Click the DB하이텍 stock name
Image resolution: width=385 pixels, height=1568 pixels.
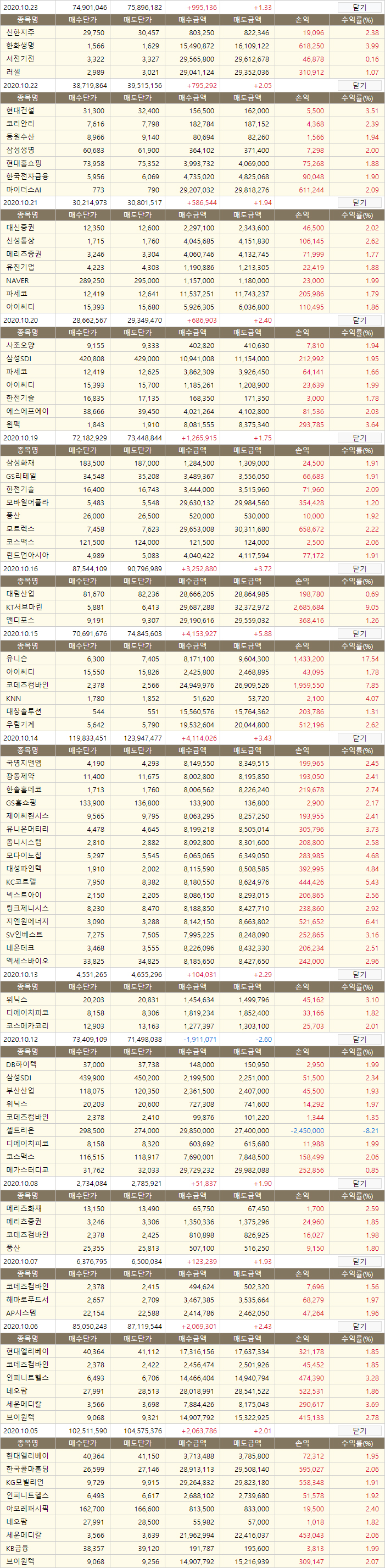(21, 1064)
